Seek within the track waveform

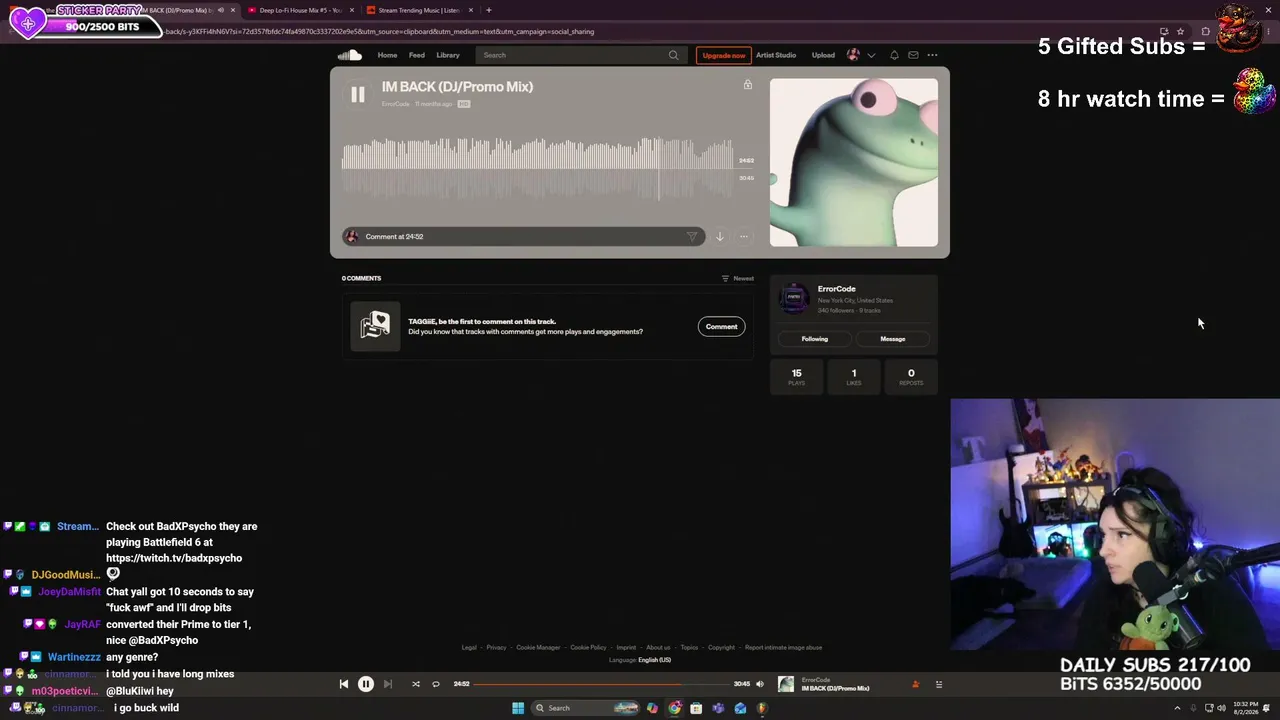(x=538, y=168)
